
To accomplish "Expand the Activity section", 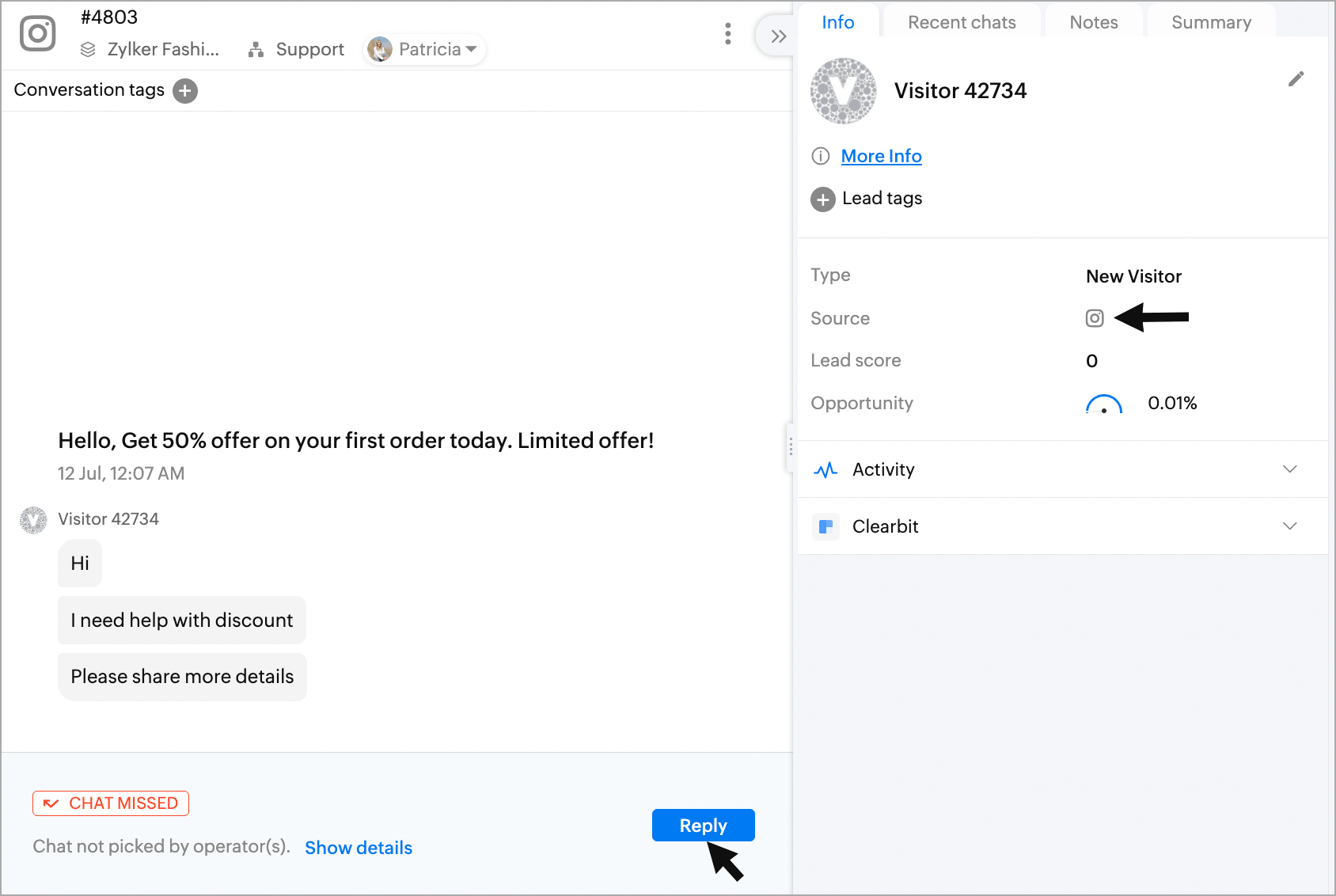I will click(x=1289, y=469).
